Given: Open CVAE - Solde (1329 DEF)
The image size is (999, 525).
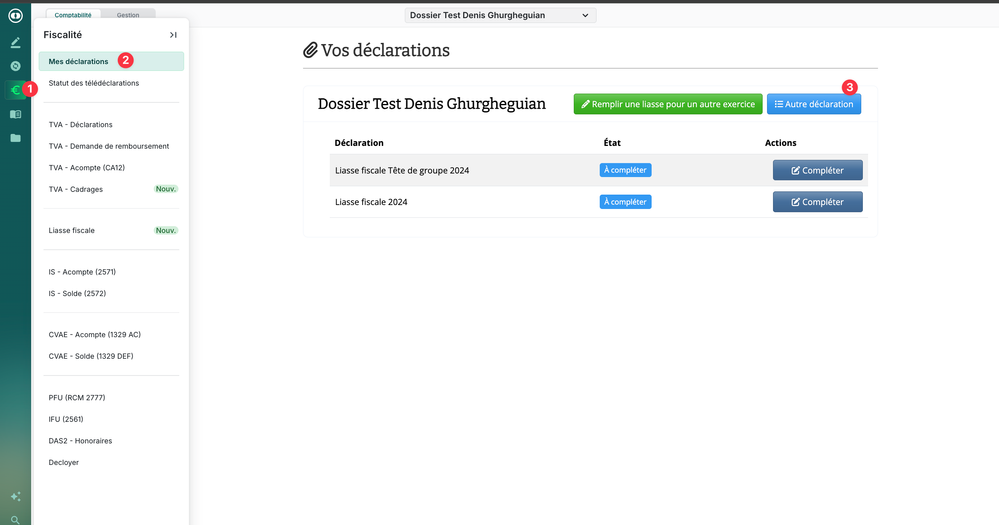Looking at the screenshot, I should (91, 356).
